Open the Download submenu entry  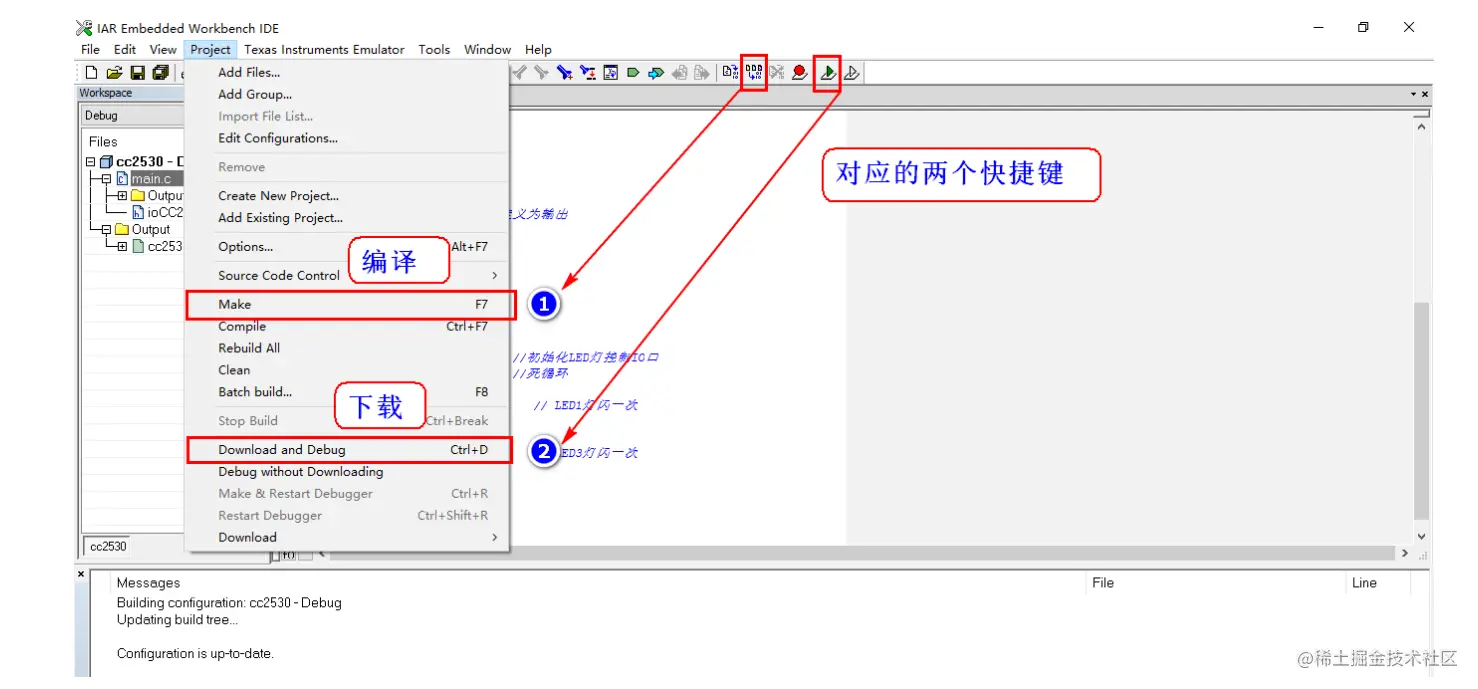point(347,537)
